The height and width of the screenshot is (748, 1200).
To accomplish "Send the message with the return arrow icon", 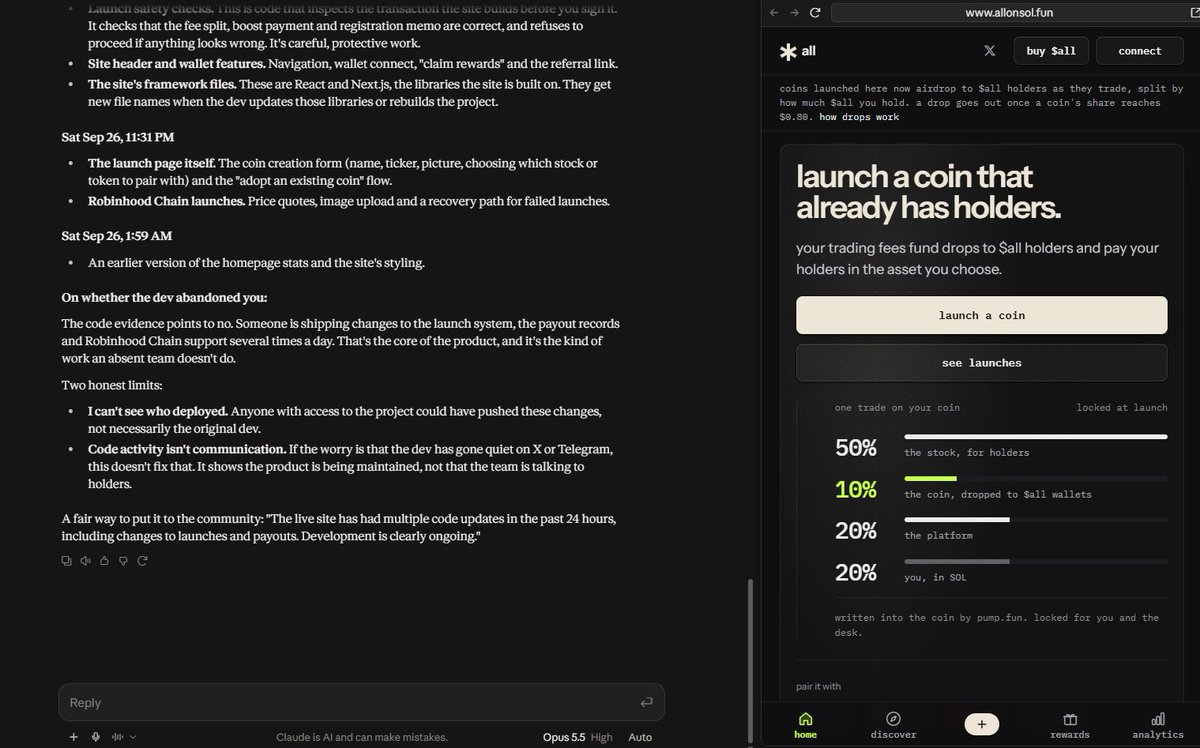I will point(647,702).
